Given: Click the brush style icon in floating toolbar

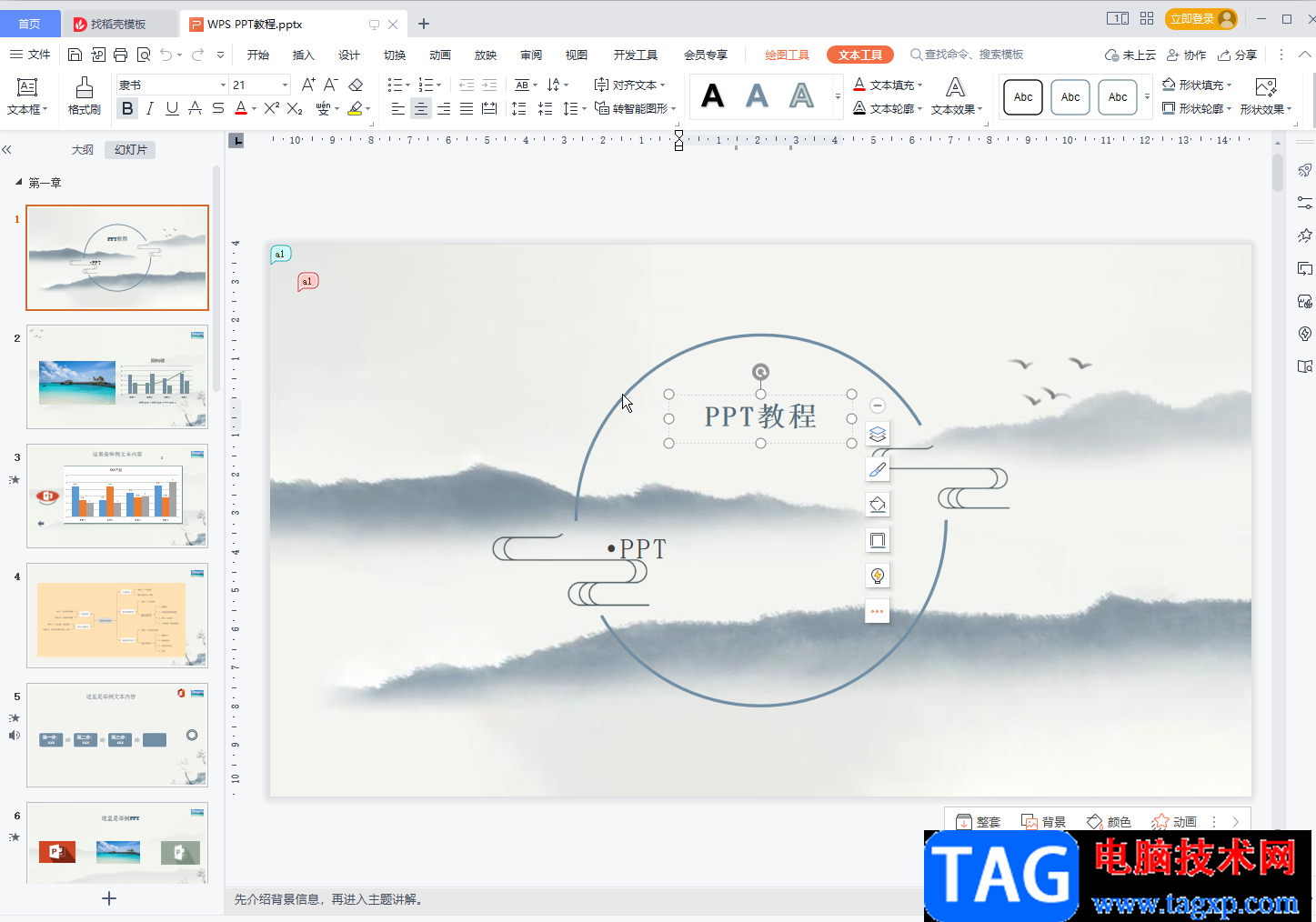Looking at the screenshot, I should point(878,469).
